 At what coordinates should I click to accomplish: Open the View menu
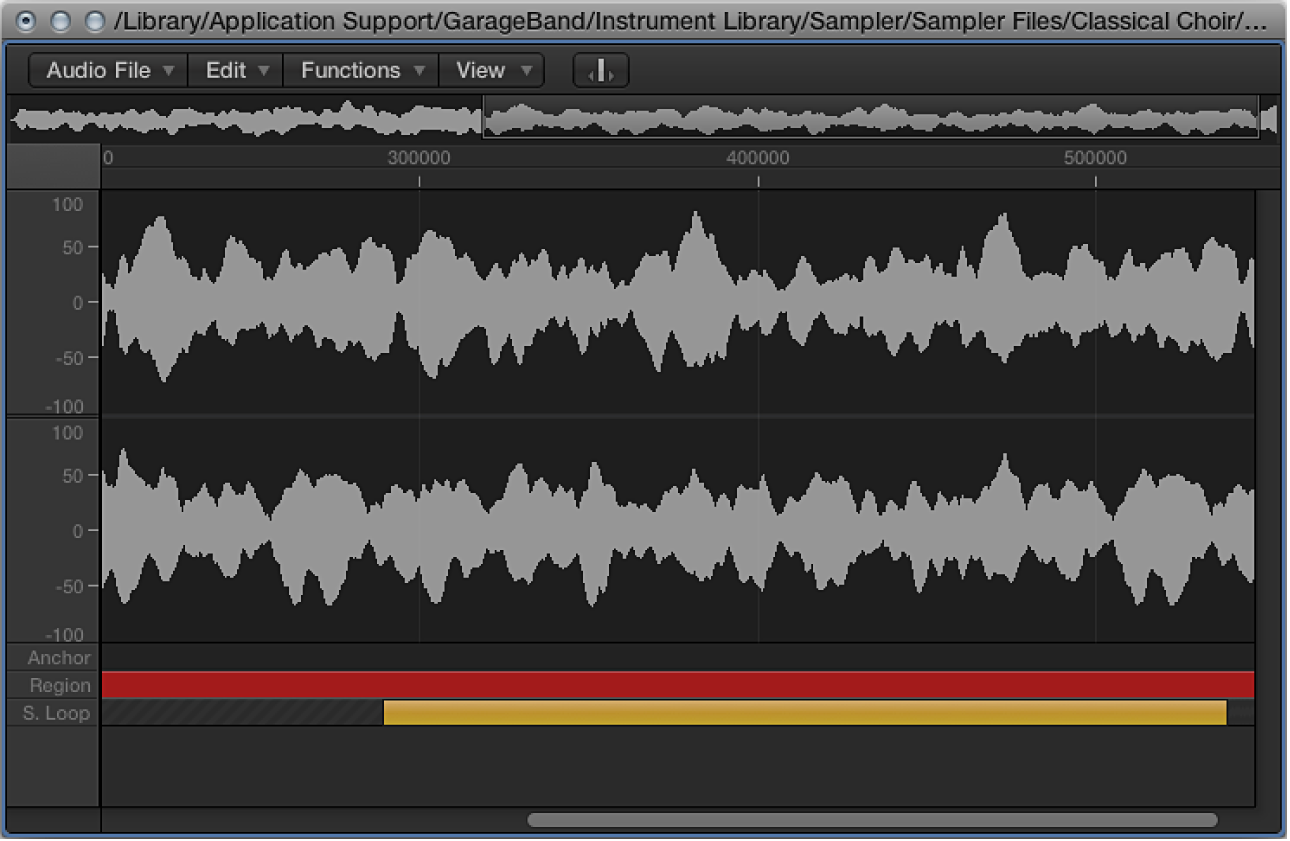481,70
